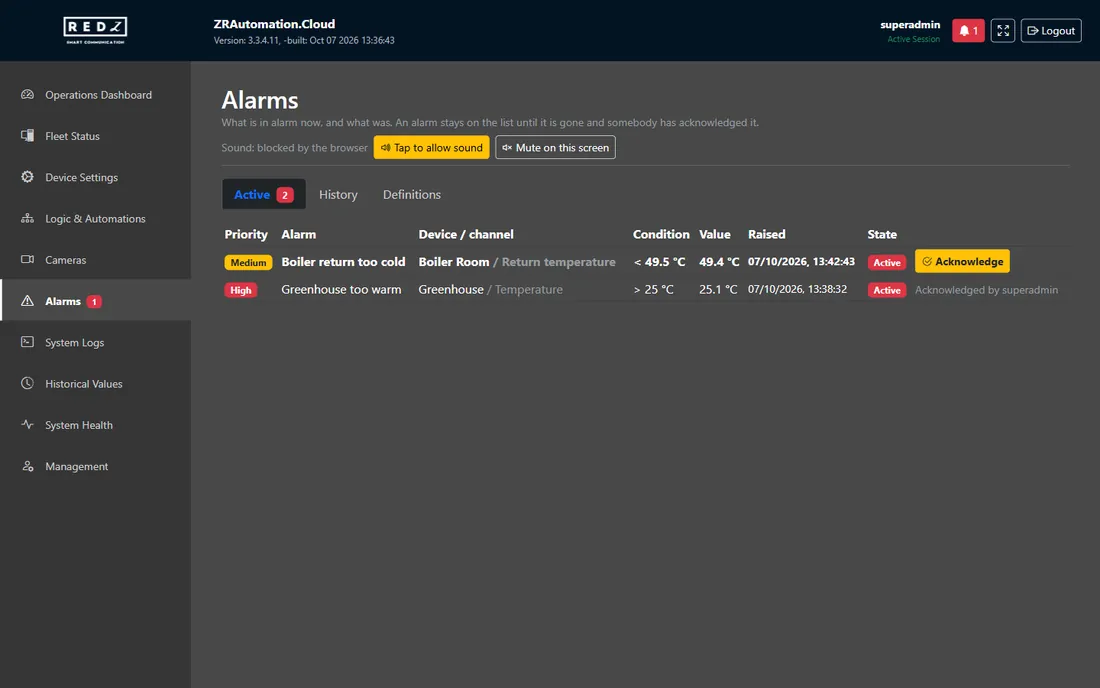Go to Operations Dashboard
This screenshot has height=688, width=1100.
pyautogui.click(x=98, y=95)
